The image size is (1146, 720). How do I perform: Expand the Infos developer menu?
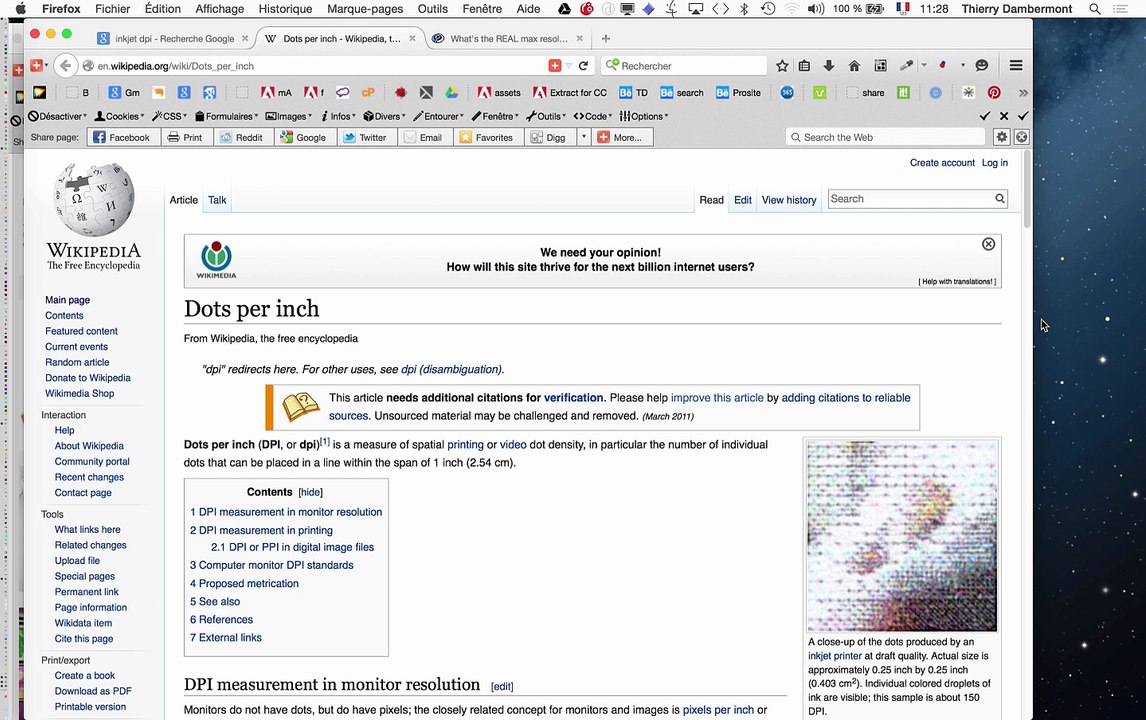338,116
